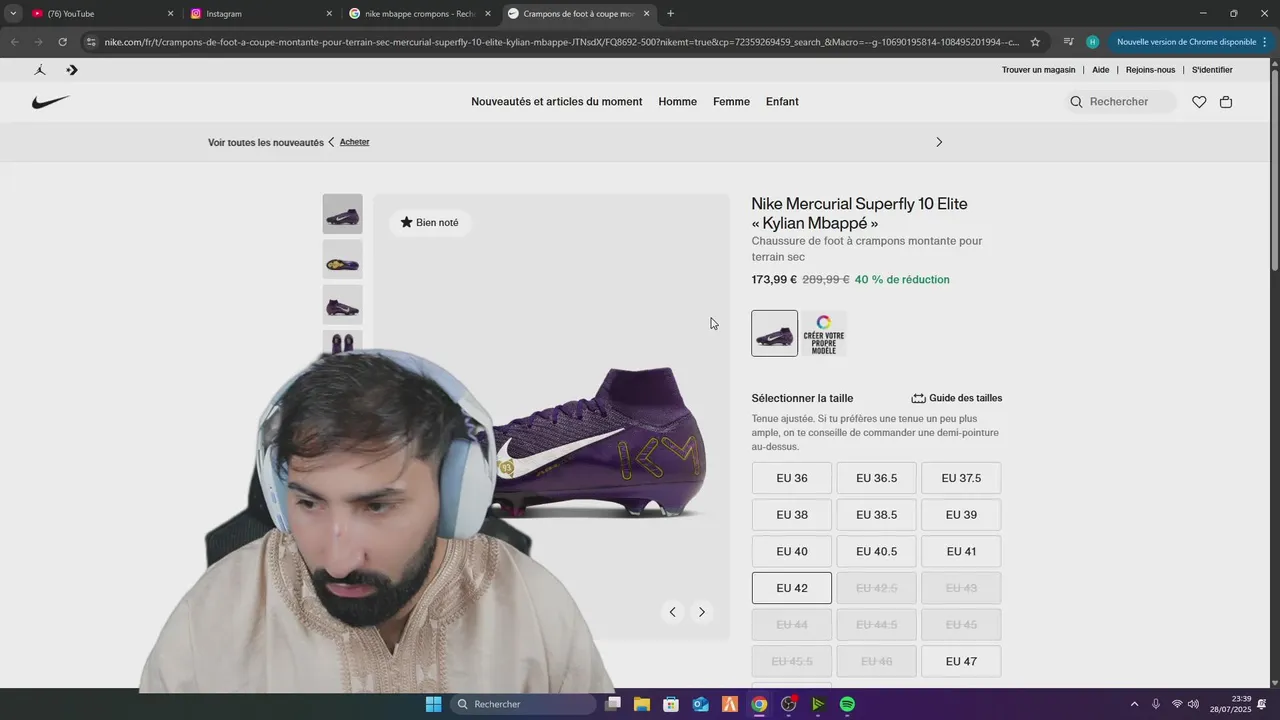Go back via chevron beside Acheter

tap(331, 142)
